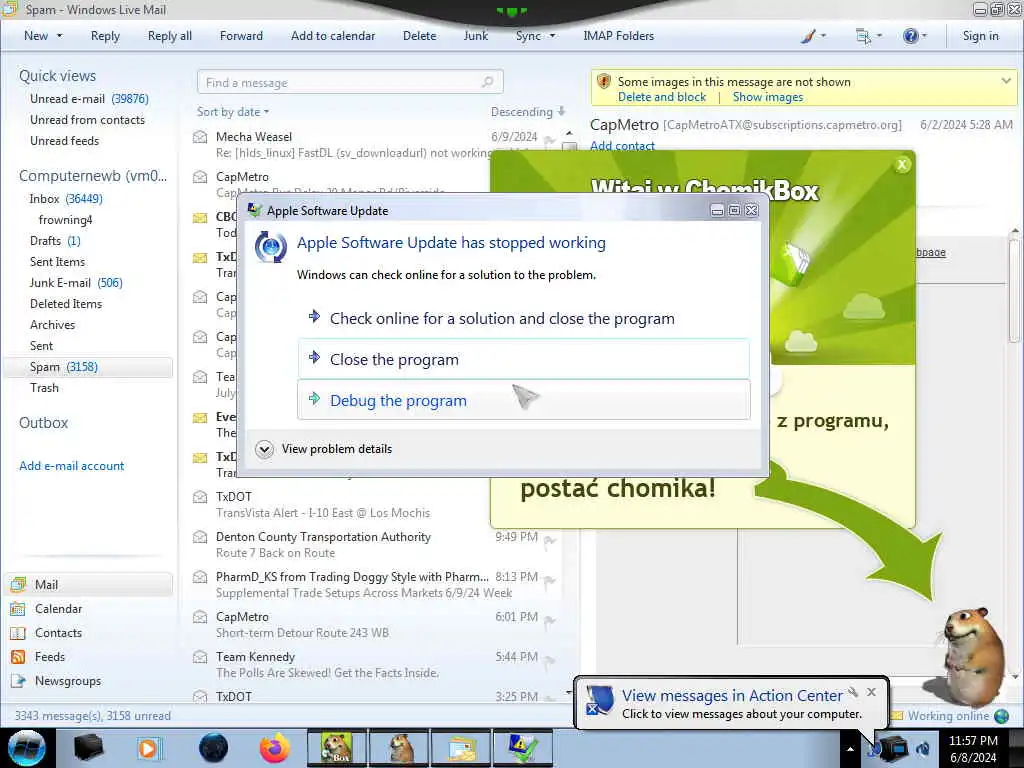Image resolution: width=1024 pixels, height=768 pixels.
Task: Open Contacts in the navigation pane
Action: click(58, 633)
